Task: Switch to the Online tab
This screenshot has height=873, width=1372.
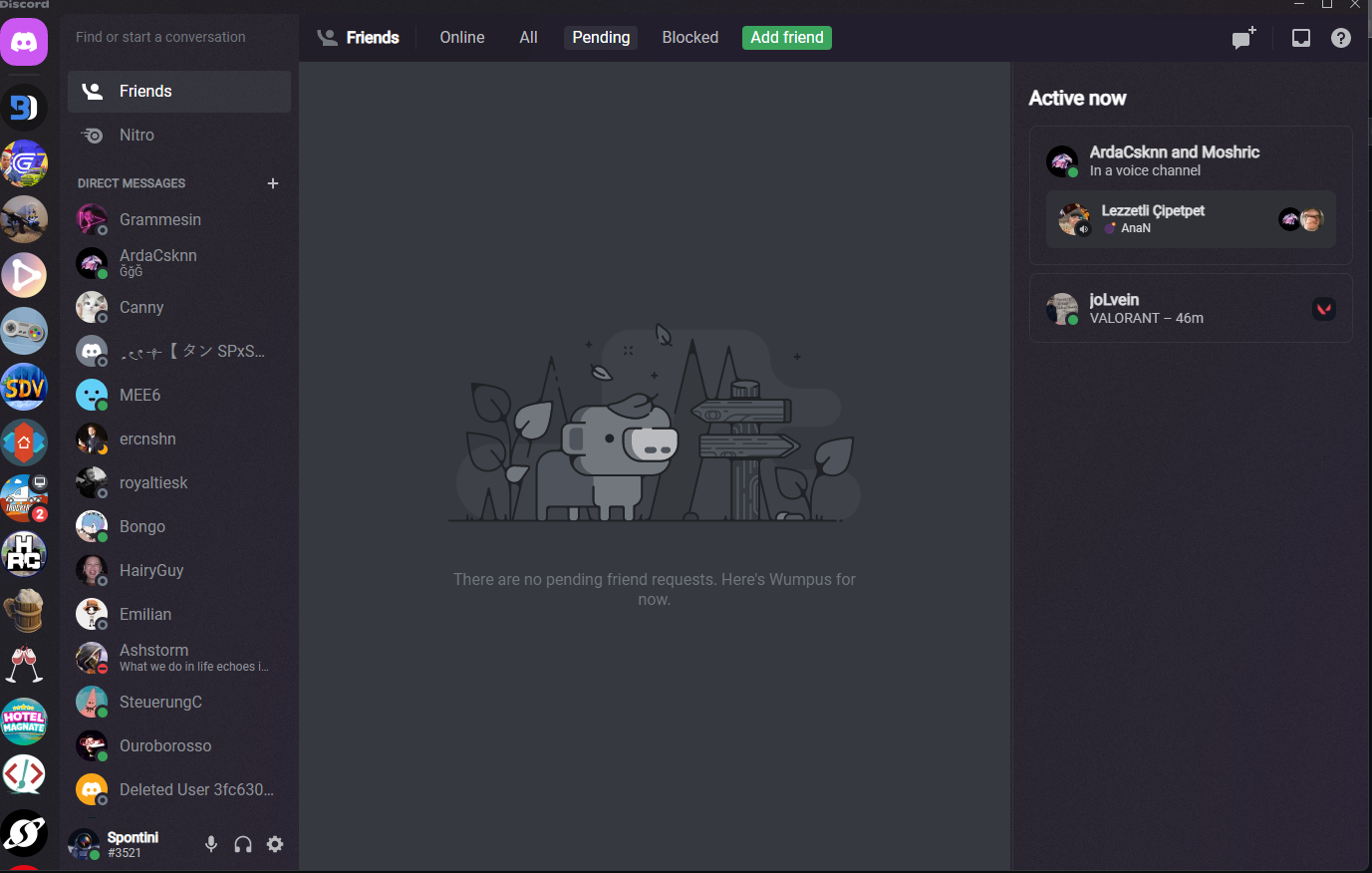Action: pos(461,37)
